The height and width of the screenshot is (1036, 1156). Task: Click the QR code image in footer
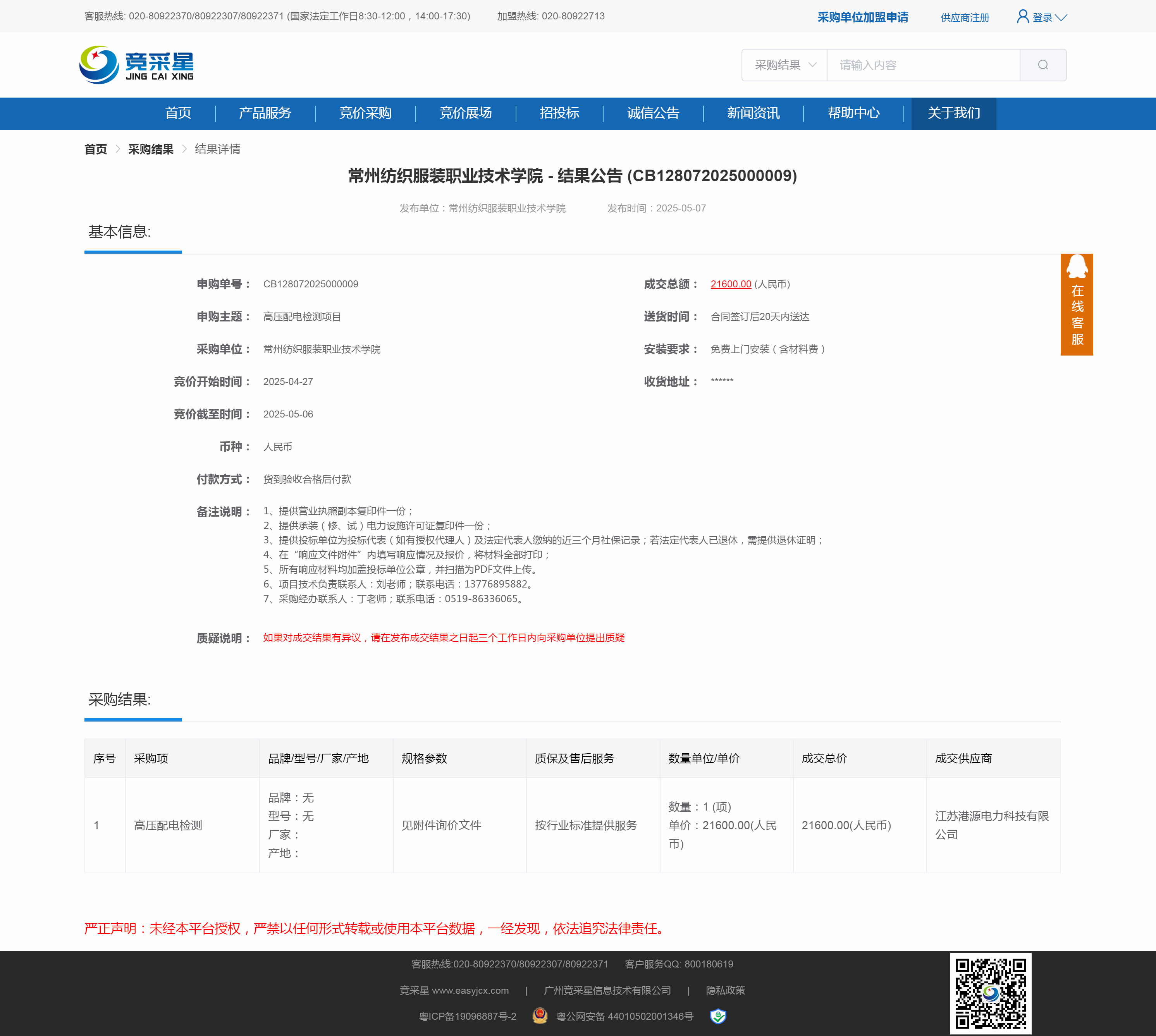990,993
